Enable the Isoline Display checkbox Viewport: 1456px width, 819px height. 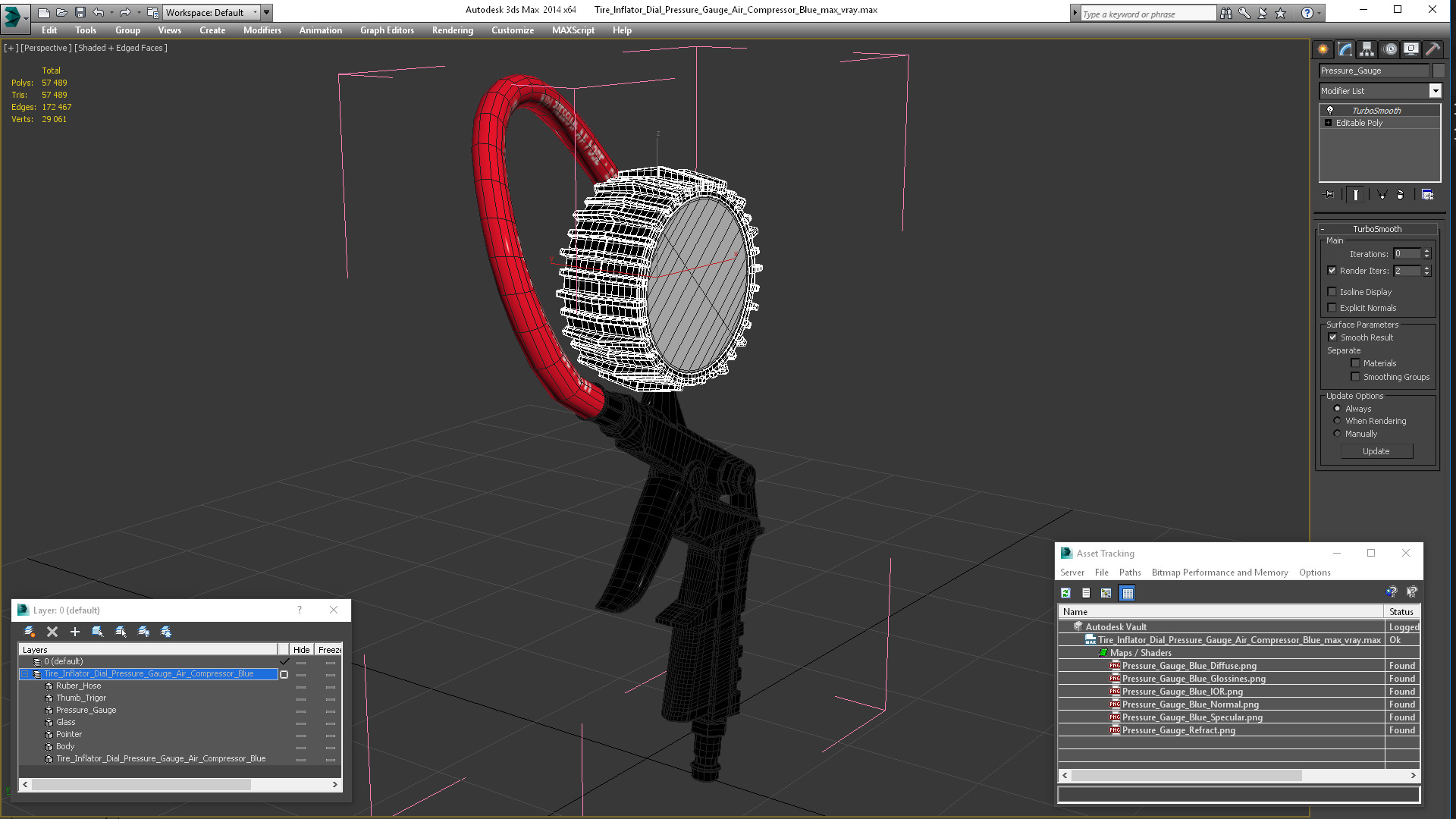click(x=1332, y=292)
